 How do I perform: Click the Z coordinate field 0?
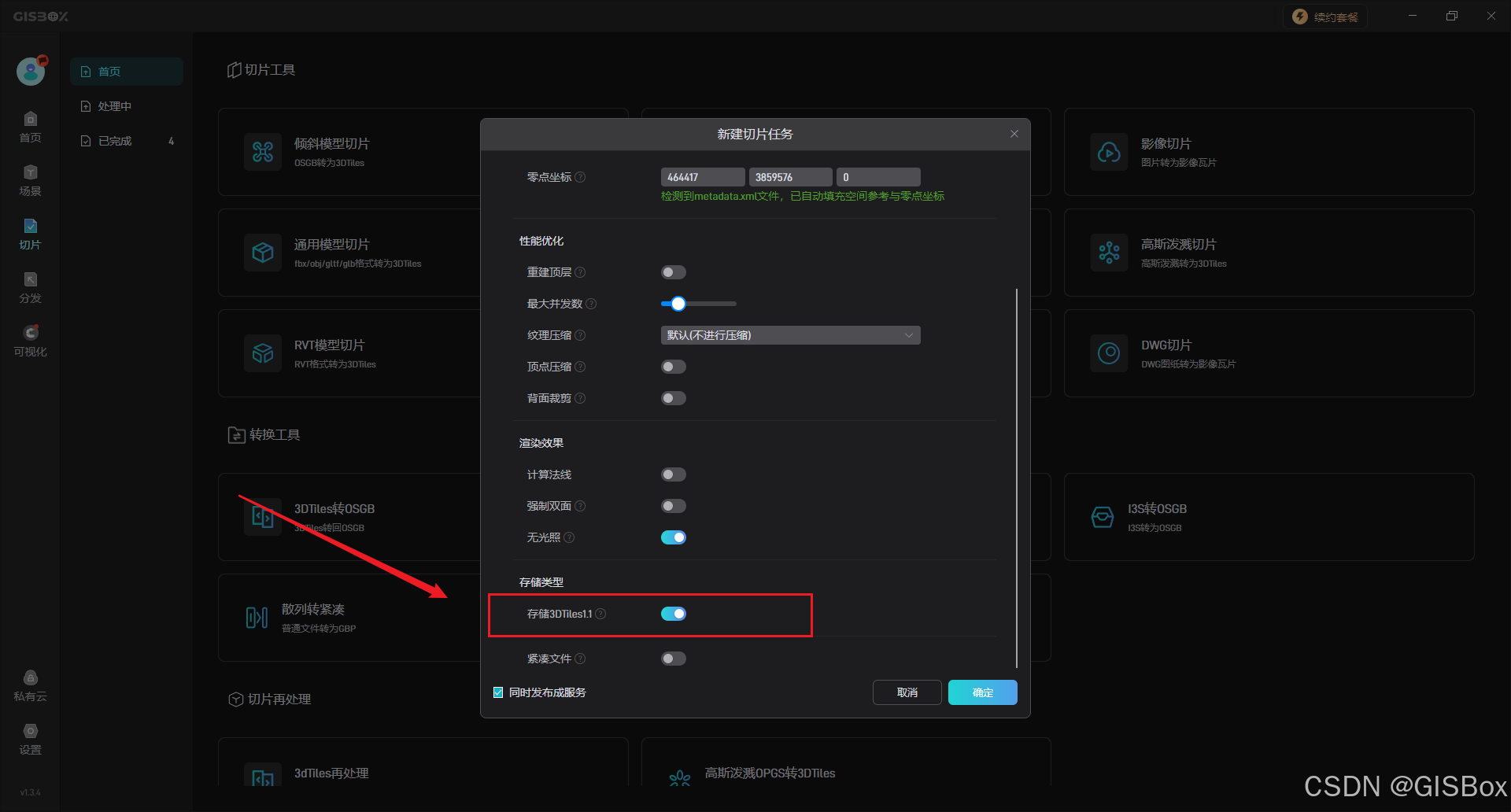pos(878,177)
